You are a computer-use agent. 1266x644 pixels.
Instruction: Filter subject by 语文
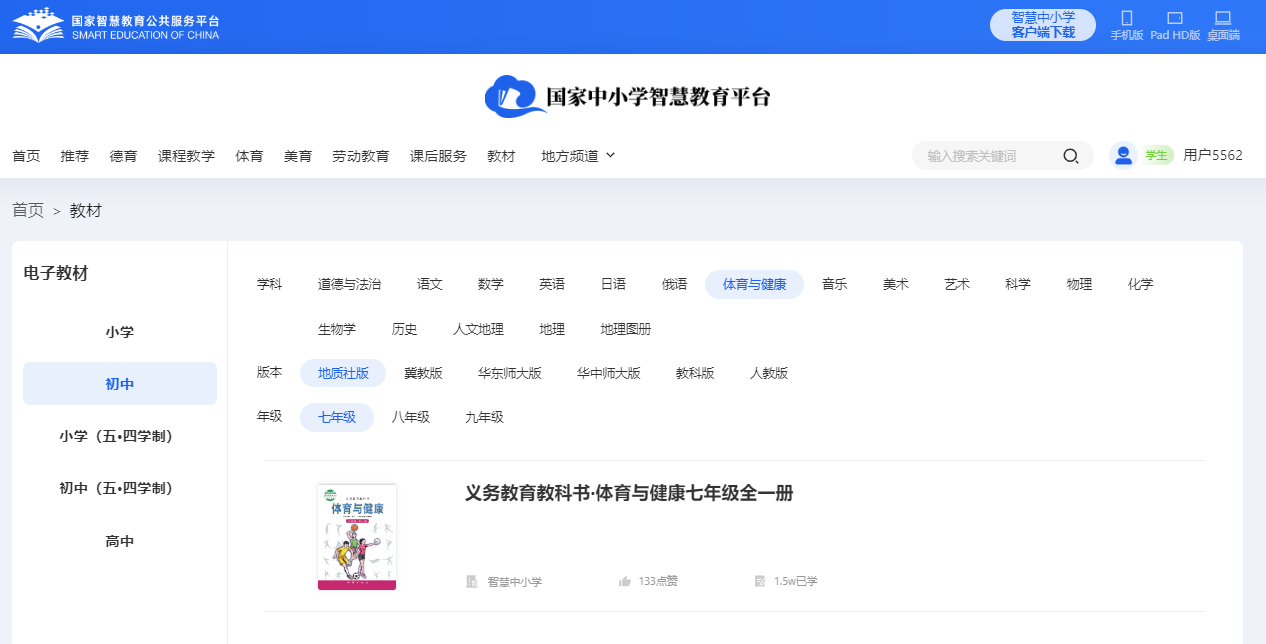coord(430,284)
